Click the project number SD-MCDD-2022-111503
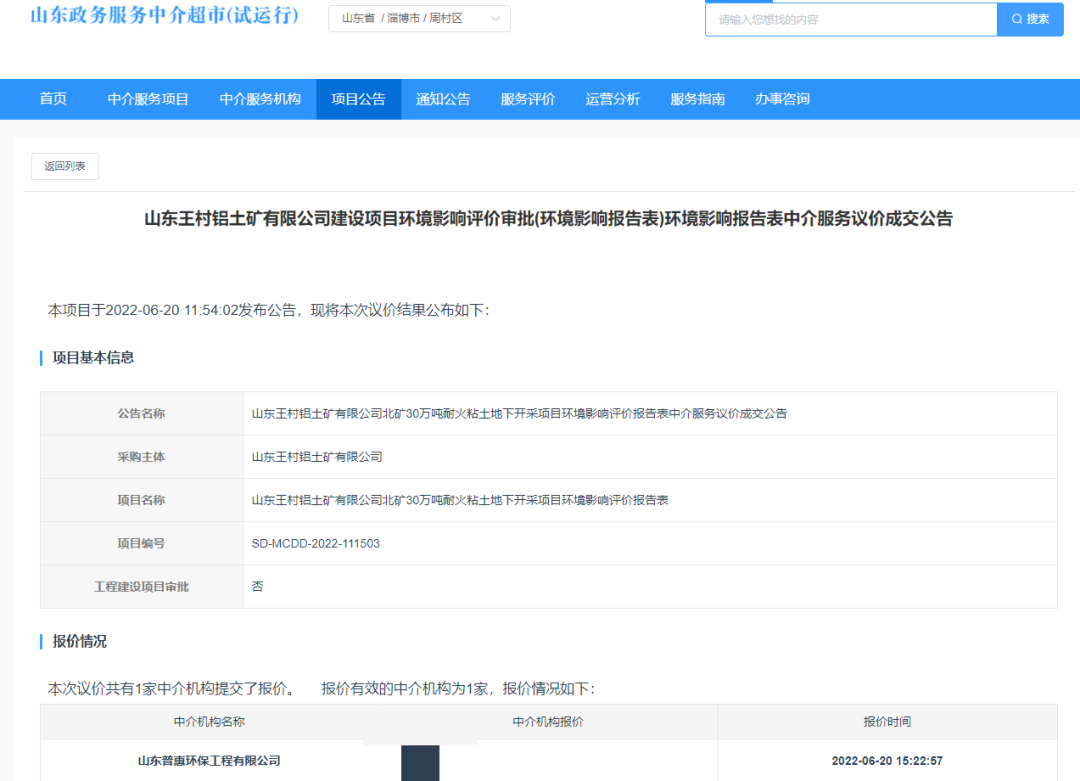Screen dimensions: 1080x781 point(315,543)
